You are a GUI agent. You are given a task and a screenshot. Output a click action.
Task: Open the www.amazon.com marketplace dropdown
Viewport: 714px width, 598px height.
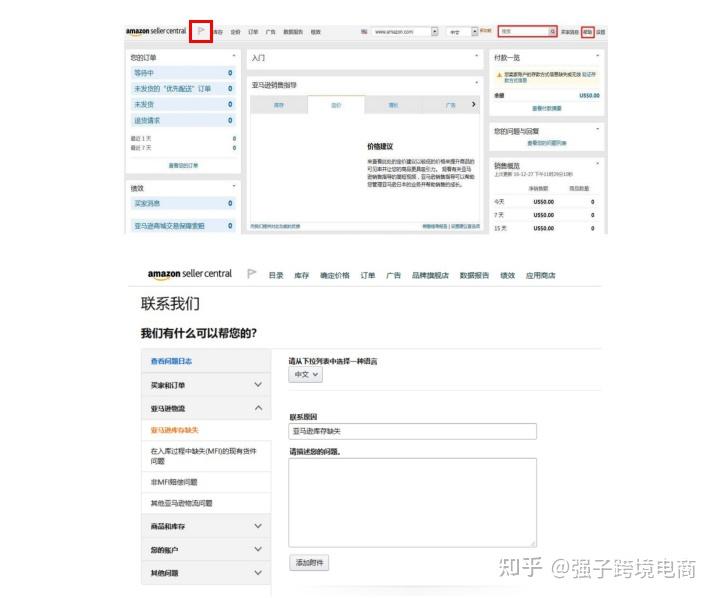pos(435,31)
